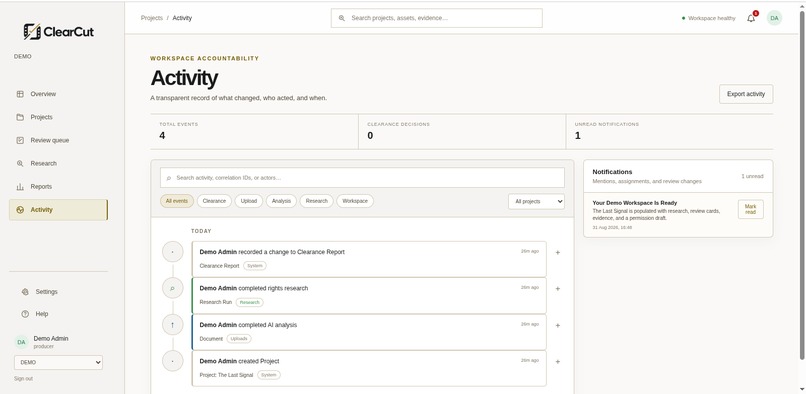Click Workspace healthy status indicator
The height and width of the screenshot is (394, 806).
[x=708, y=18]
